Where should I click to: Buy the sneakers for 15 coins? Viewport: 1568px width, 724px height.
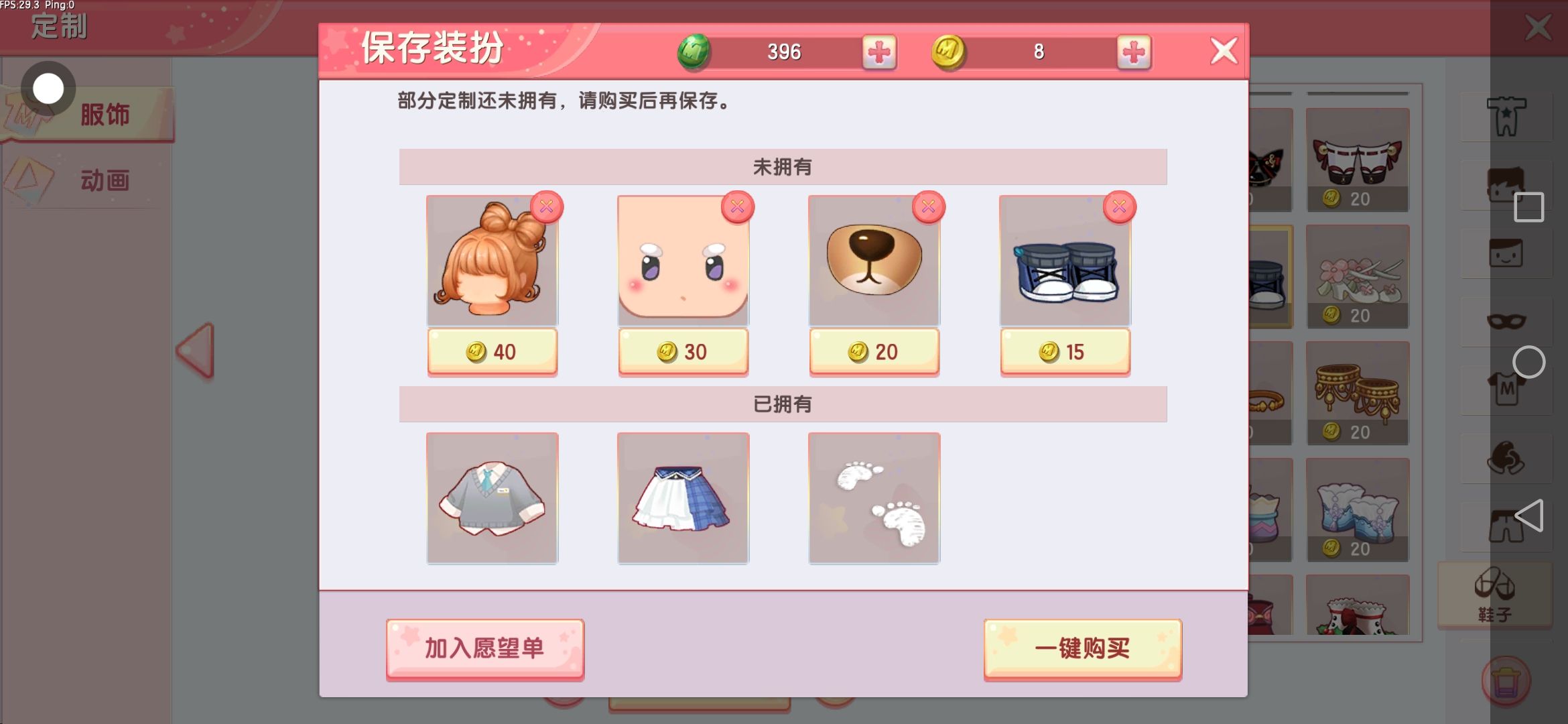(x=1065, y=351)
